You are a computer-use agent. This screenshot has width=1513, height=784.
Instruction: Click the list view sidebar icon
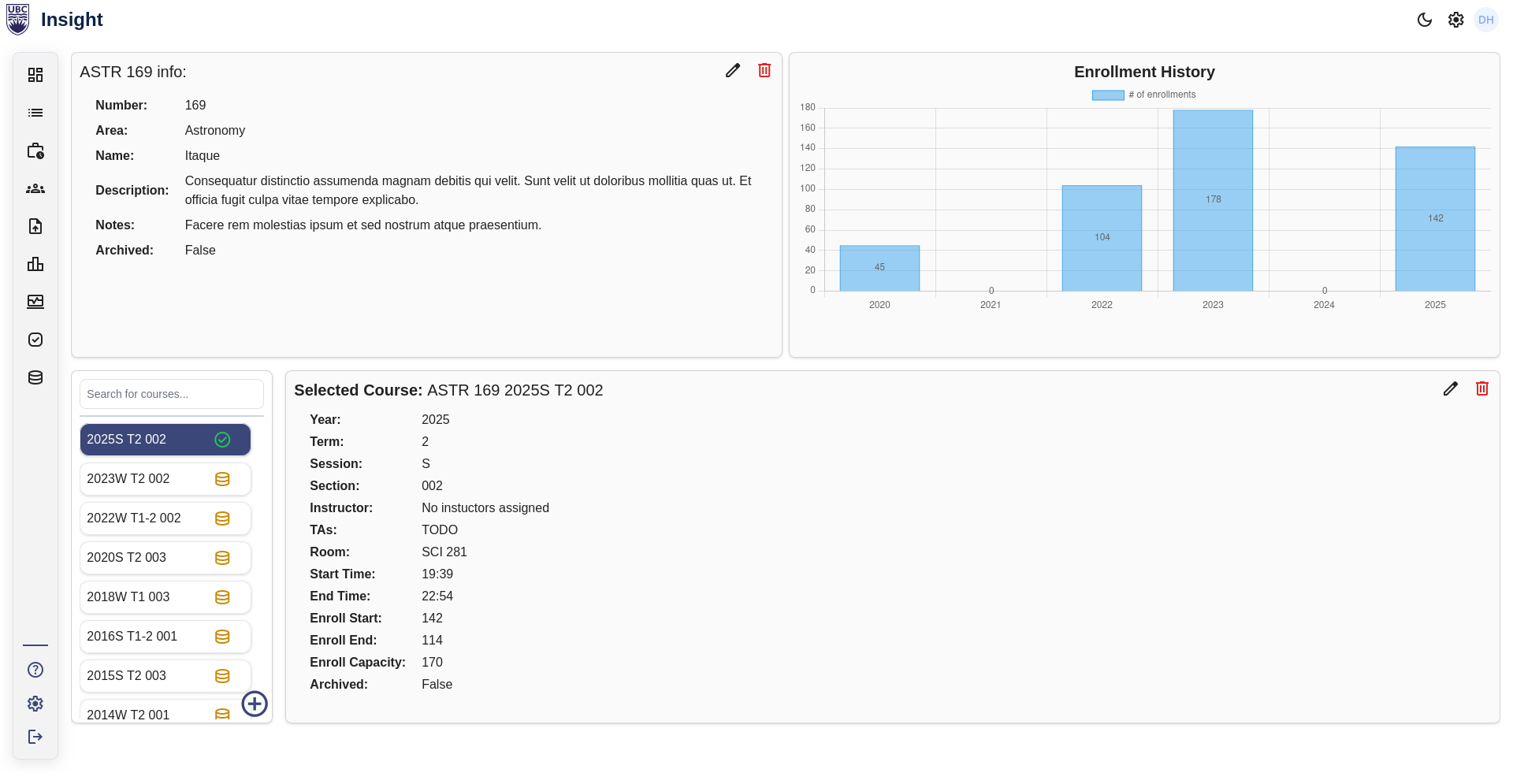click(x=35, y=113)
